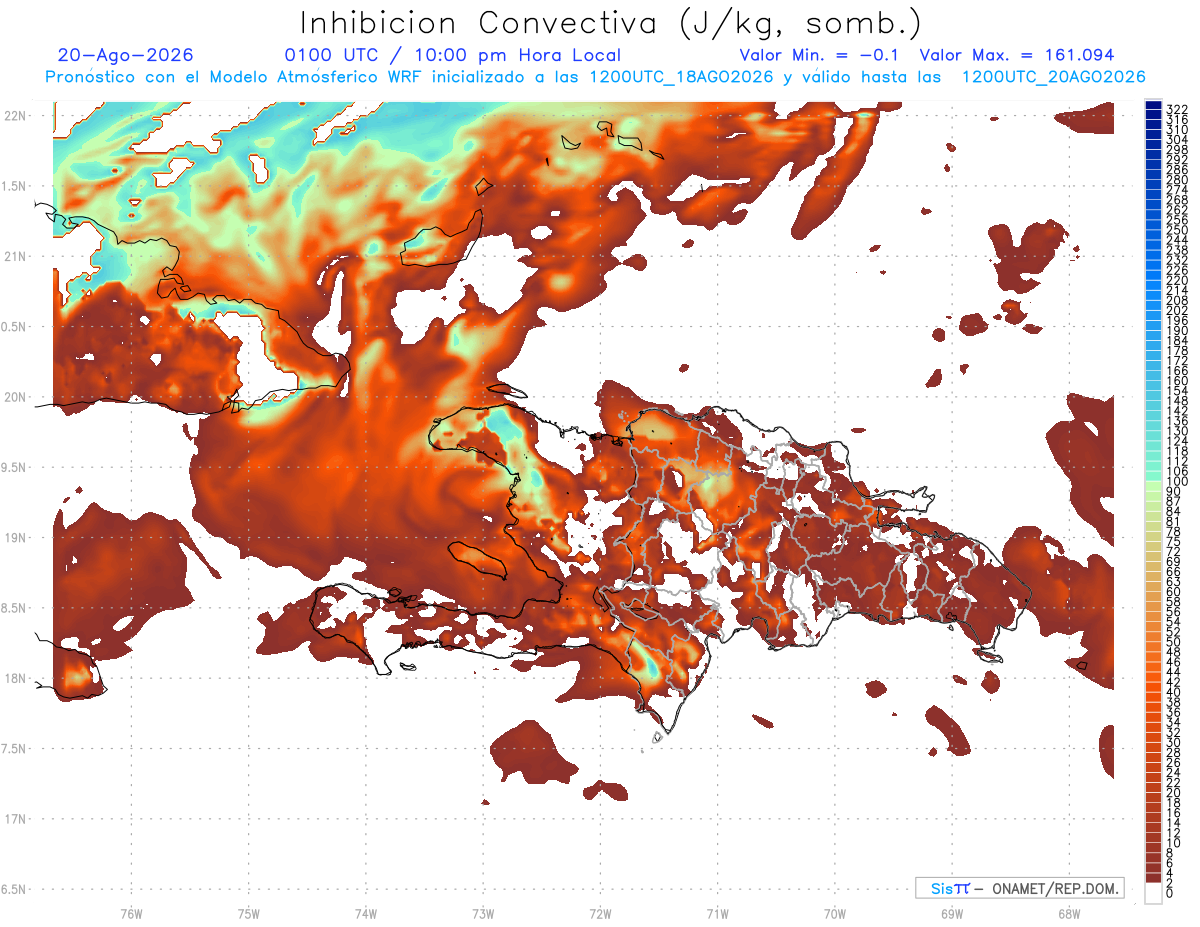Click the color bar value '154'
Screen dimensions: 1200x927
(1177, 391)
